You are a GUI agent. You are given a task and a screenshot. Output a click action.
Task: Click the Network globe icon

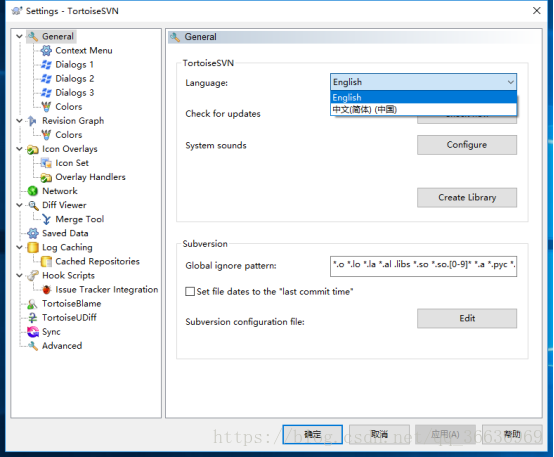click(x=33, y=191)
